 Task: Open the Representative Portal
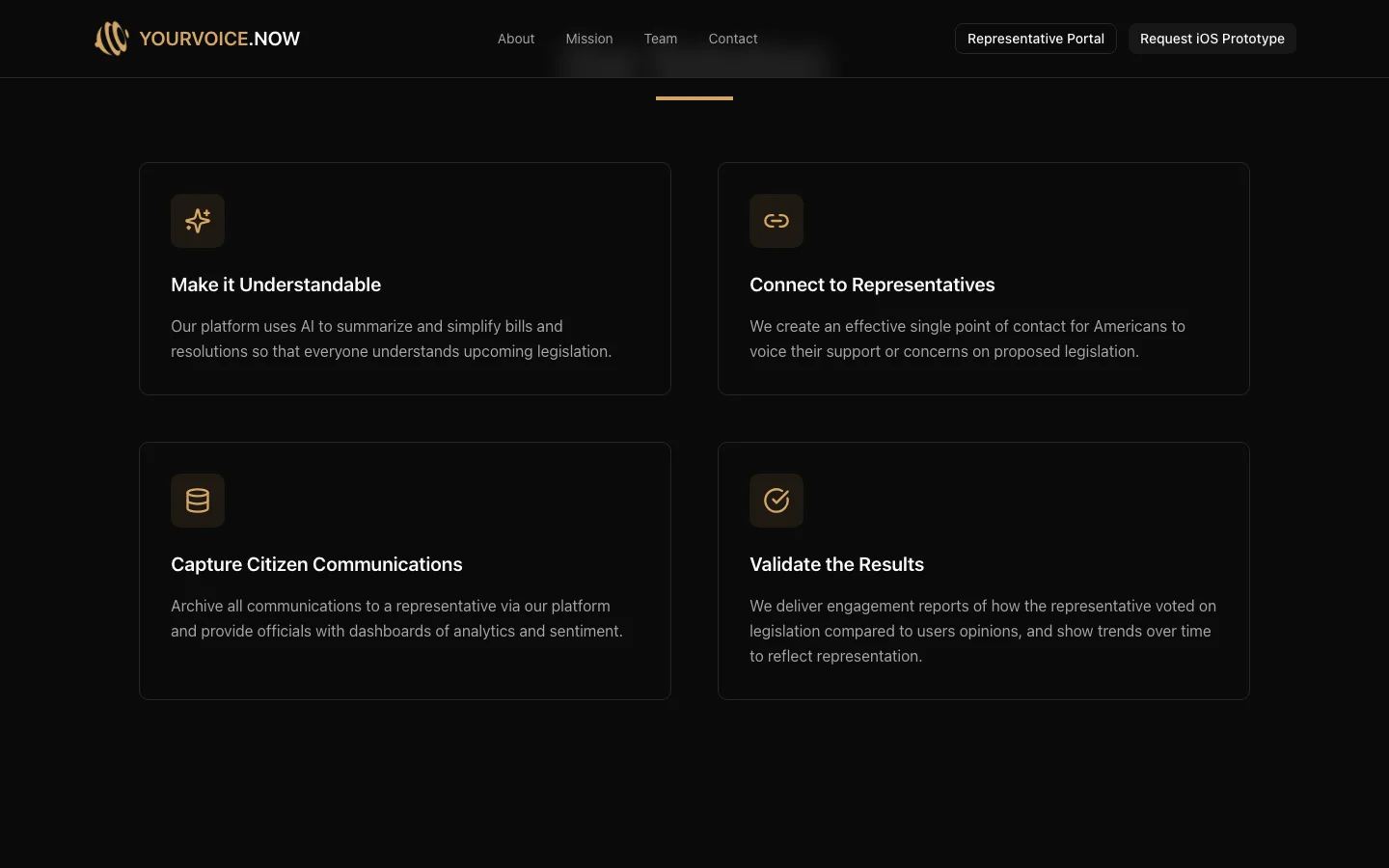coord(1035,39)
